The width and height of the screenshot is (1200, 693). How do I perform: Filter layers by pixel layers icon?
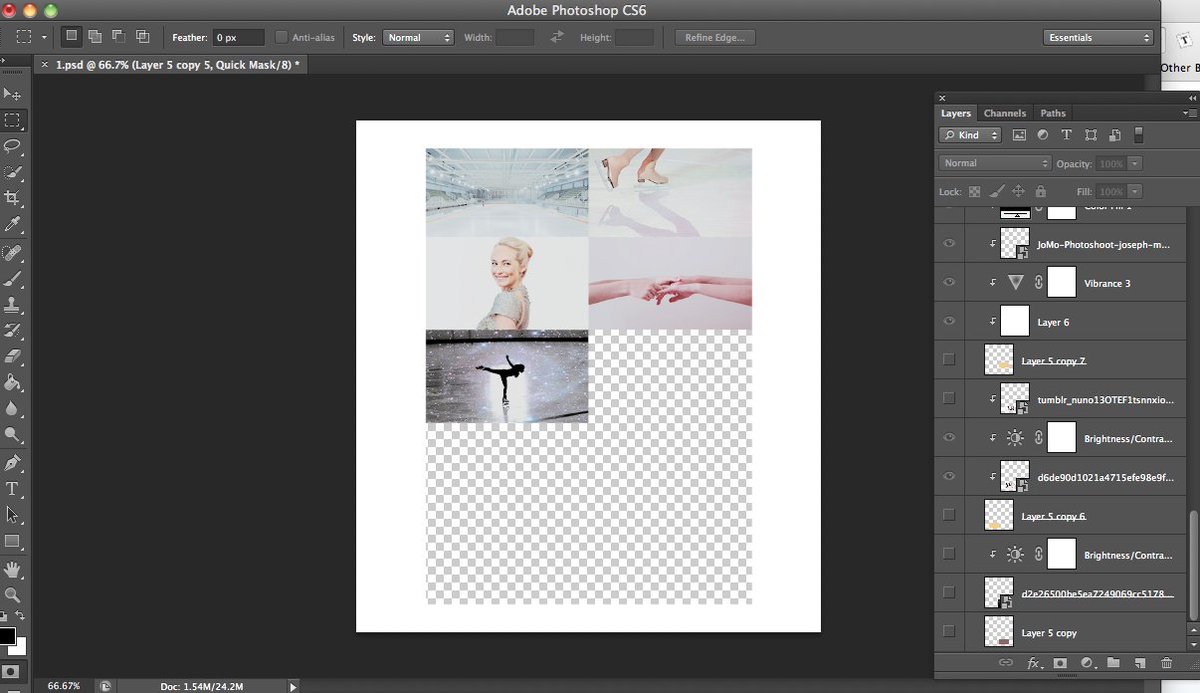1019,135
